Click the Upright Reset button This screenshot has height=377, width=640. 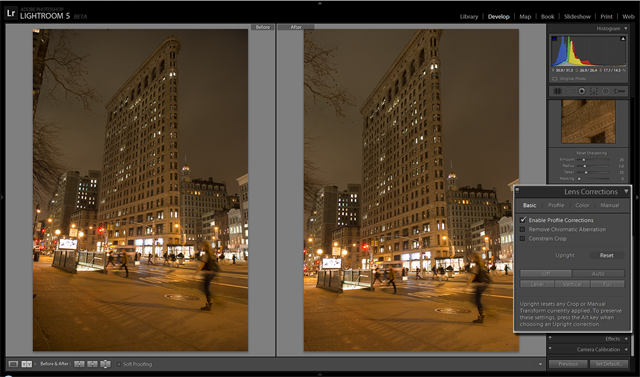pyautogui.click(x=607, y=255)
